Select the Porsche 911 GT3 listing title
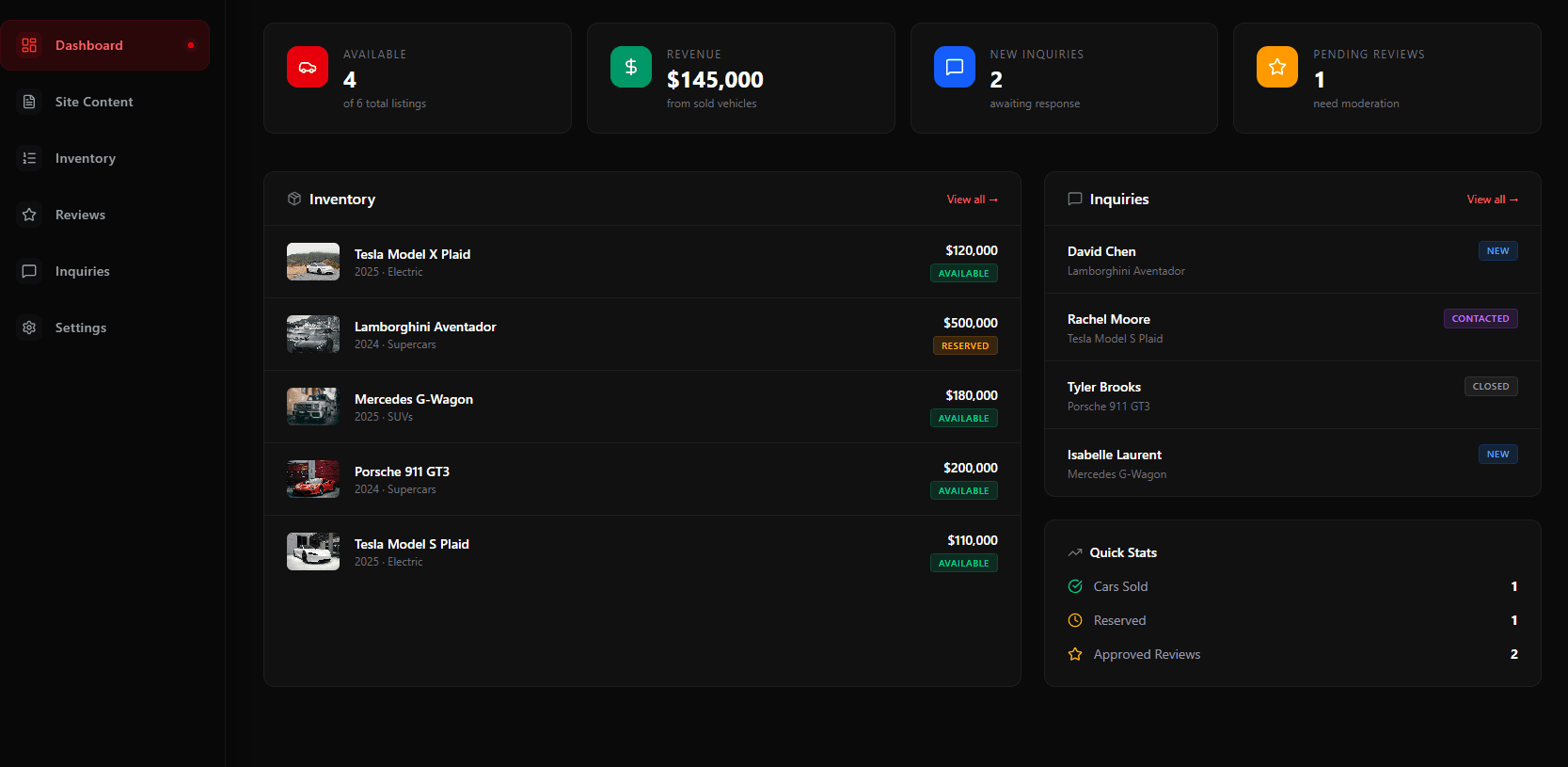This screenshot has width=1568, height=767. 402,471
